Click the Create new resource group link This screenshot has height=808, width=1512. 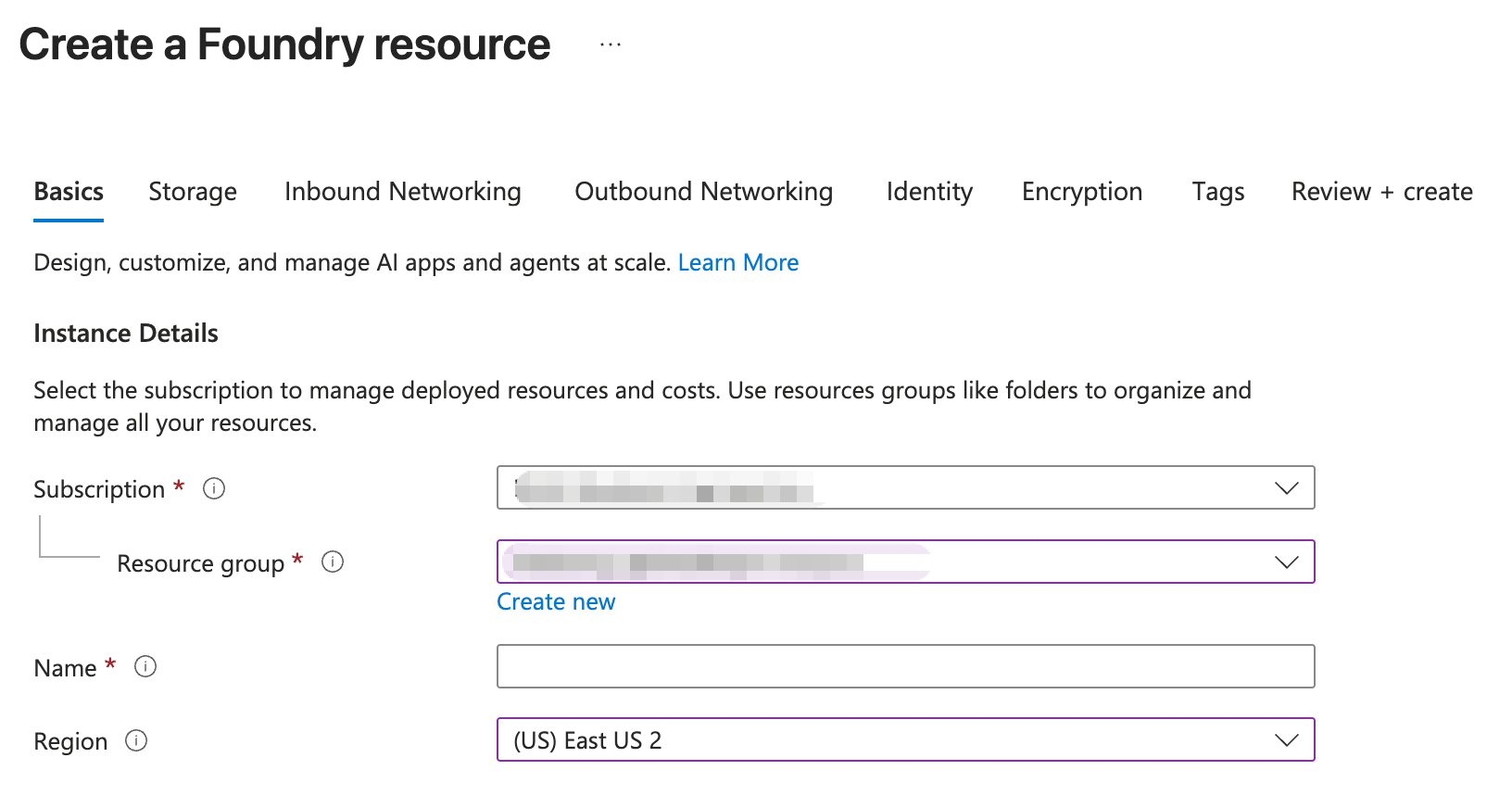tap(556, 601)
